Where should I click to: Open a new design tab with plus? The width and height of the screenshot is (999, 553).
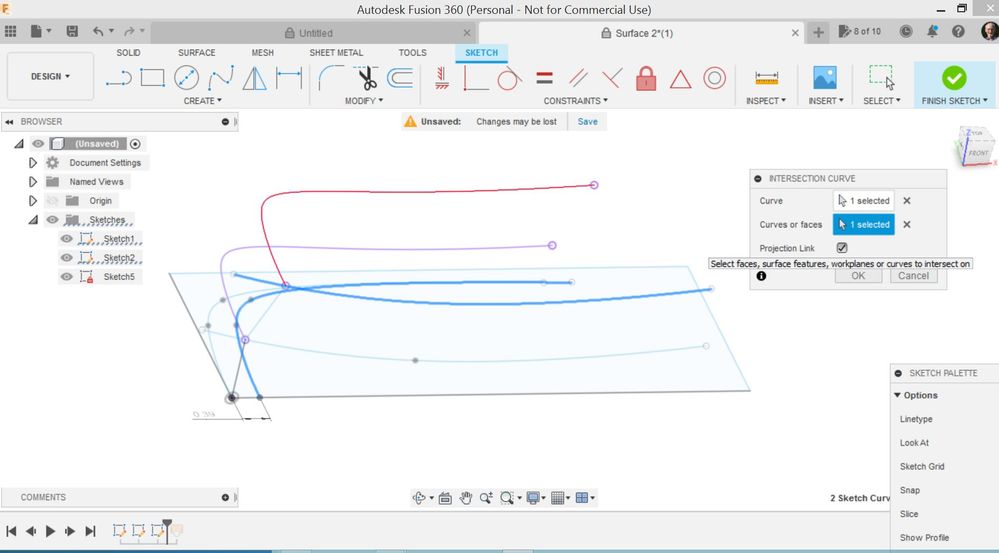tap(818, 32)
